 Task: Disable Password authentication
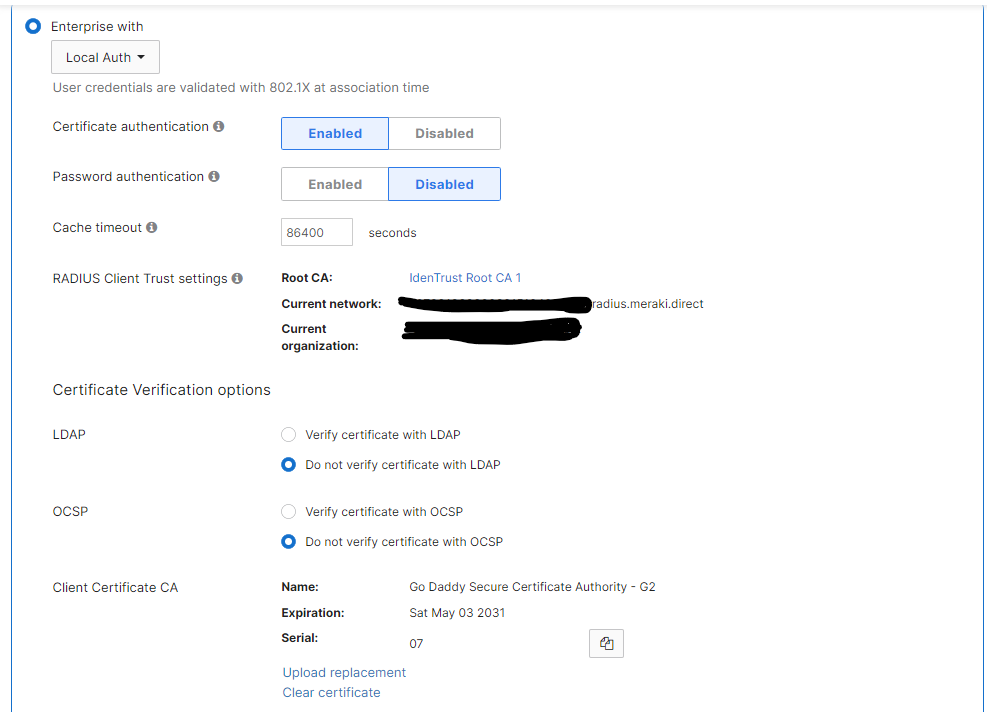pyautogui.click(x=444, y=185)
